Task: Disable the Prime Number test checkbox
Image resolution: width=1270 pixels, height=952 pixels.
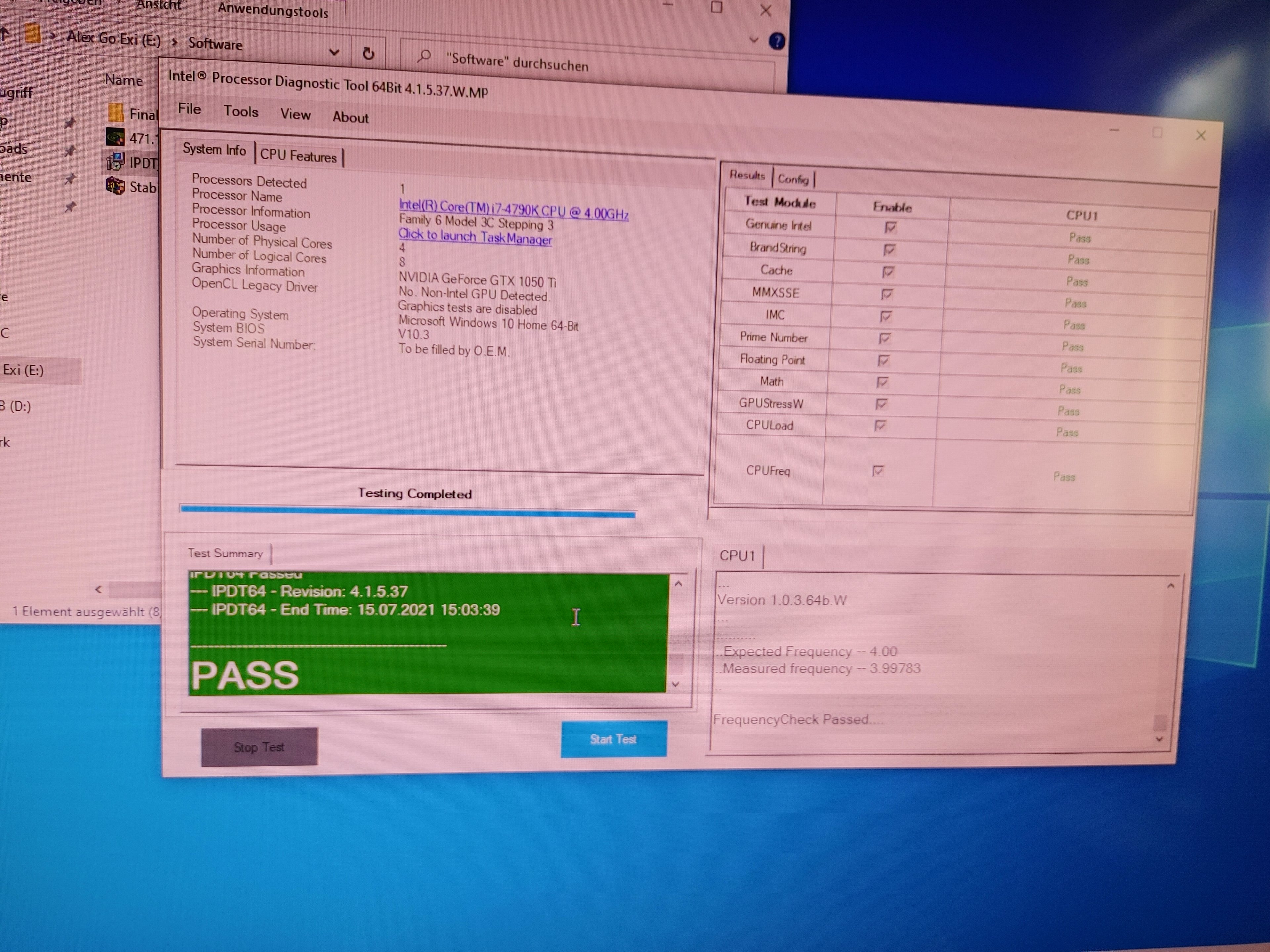Action: pos(885,338)
